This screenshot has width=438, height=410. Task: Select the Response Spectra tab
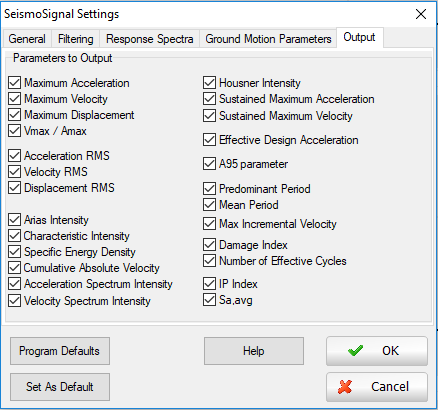(x=150, y=39)
